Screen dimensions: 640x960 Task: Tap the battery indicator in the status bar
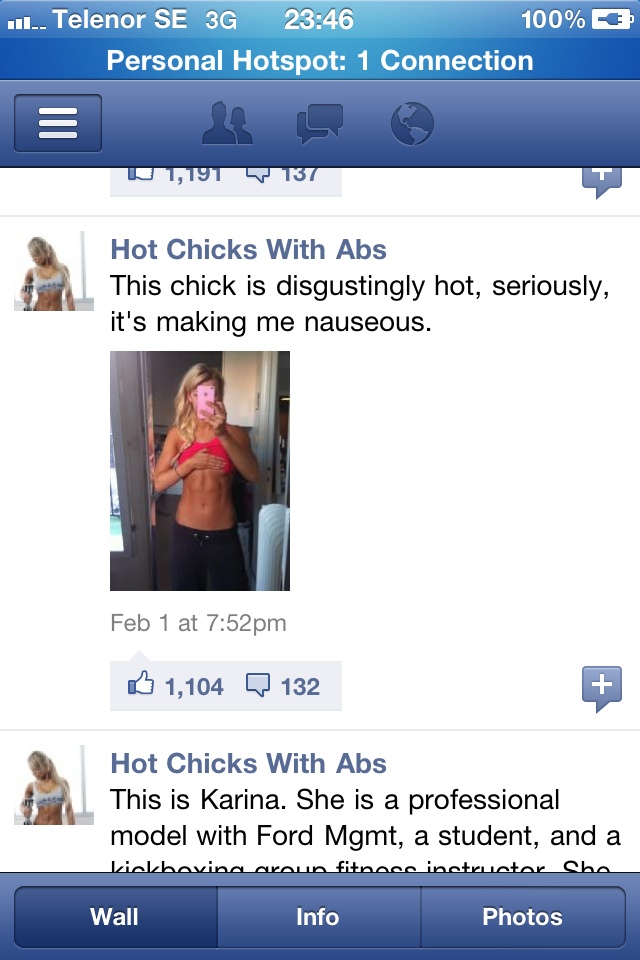612,20
